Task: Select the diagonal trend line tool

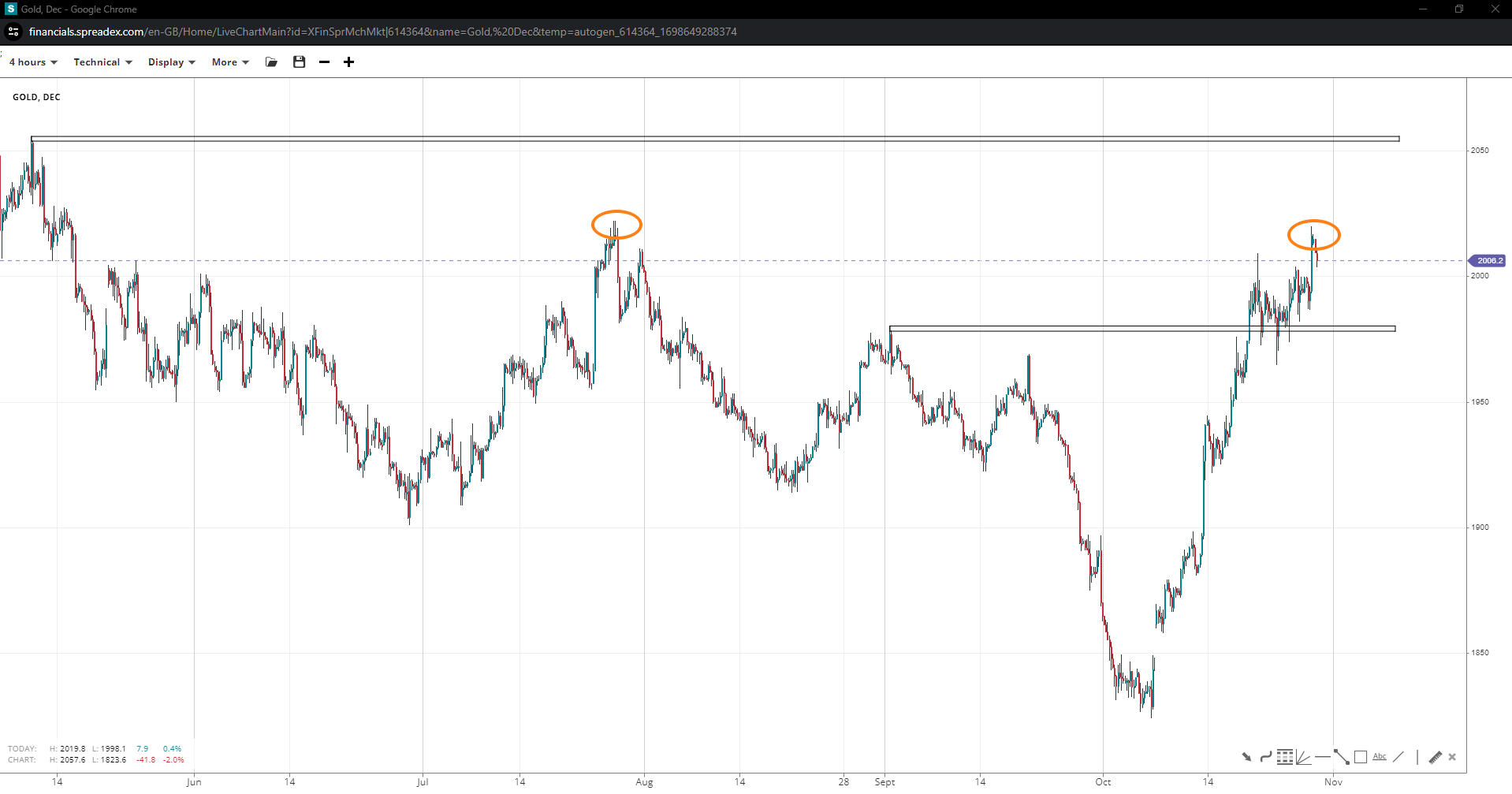Action: pos(1398,757)
